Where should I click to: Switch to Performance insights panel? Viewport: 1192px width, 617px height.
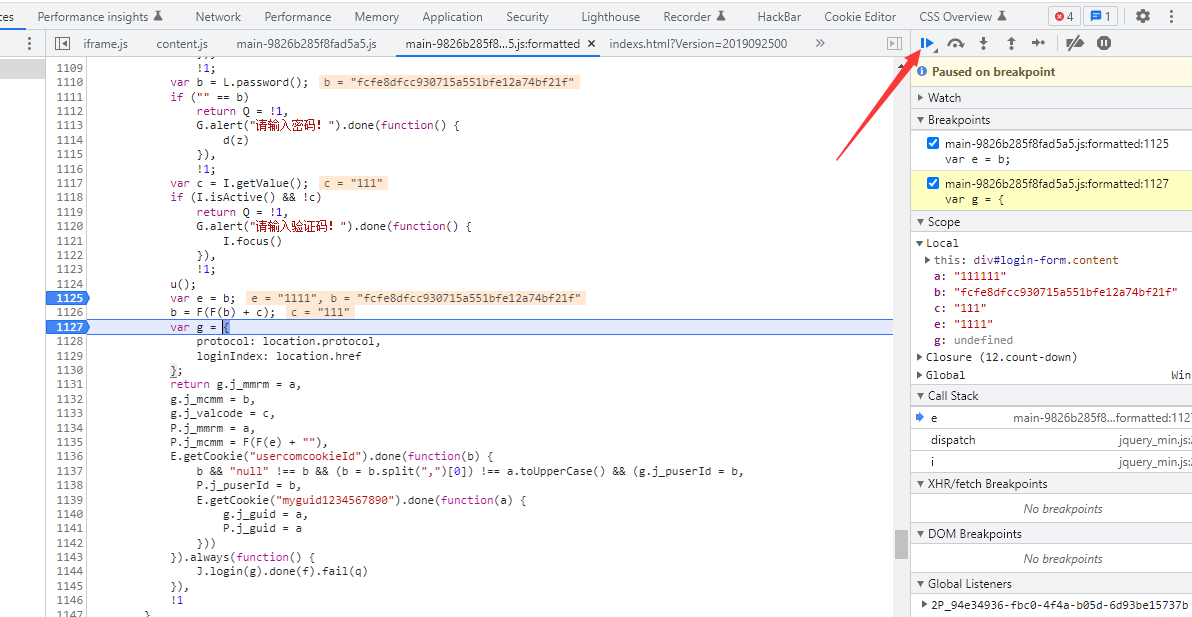pyautogui.click(x=100, y=16)
